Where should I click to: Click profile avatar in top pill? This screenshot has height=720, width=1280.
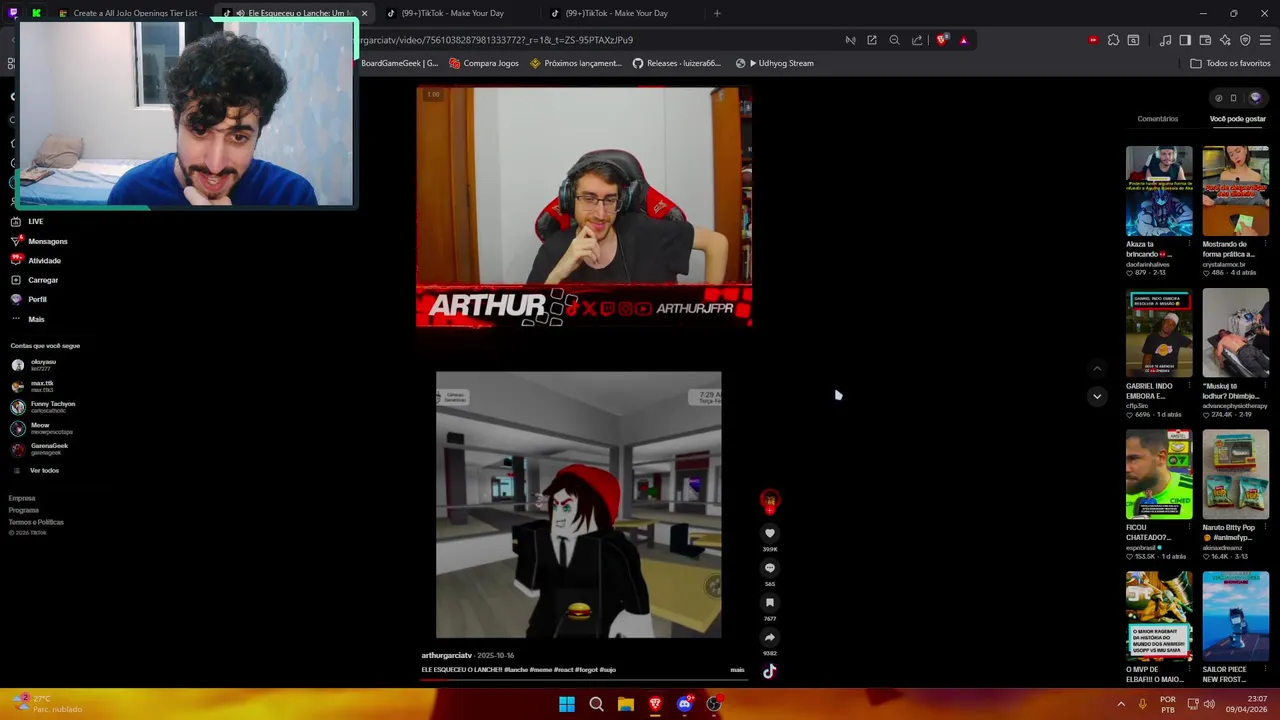1255,98
